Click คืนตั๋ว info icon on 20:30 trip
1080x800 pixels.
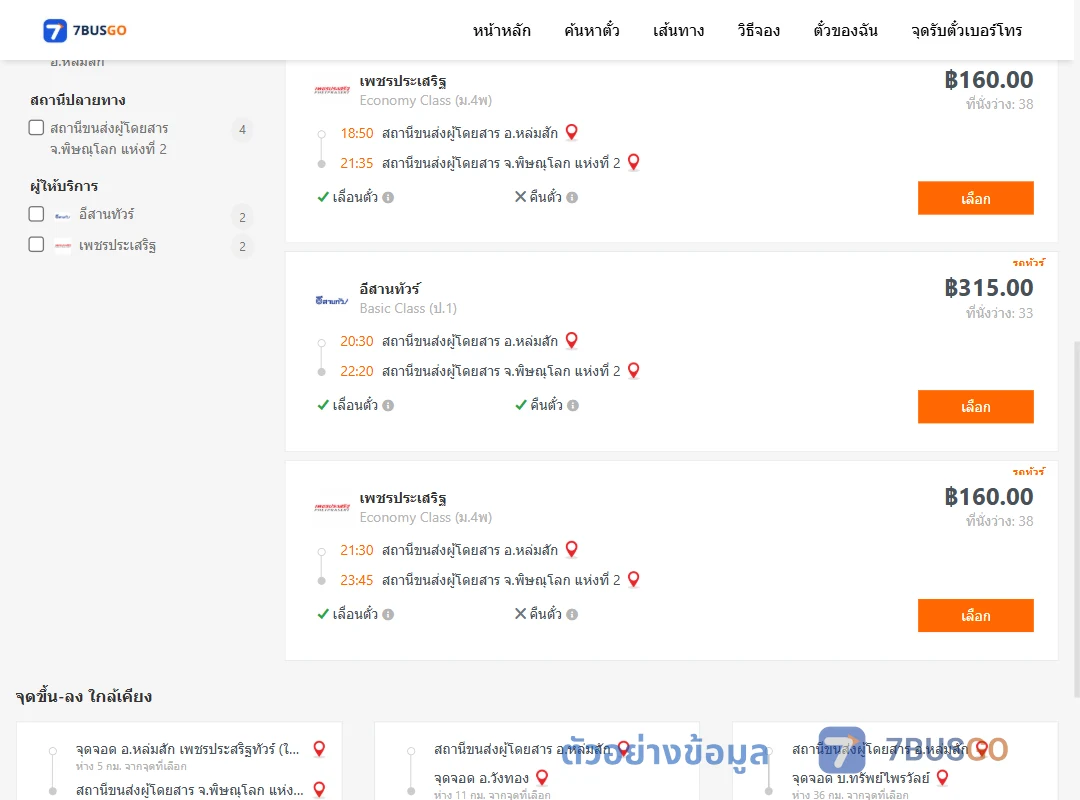tap(573, 406)
